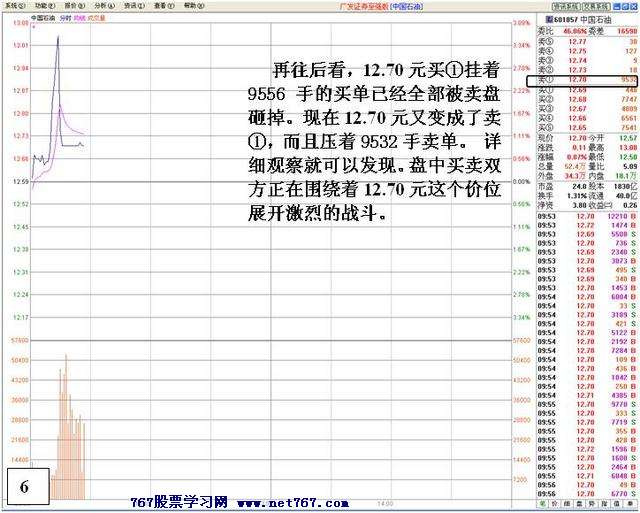Toggle the 成交量 legend label
The height and width of the screenshot is (513, 640).
tap(97, 18)
